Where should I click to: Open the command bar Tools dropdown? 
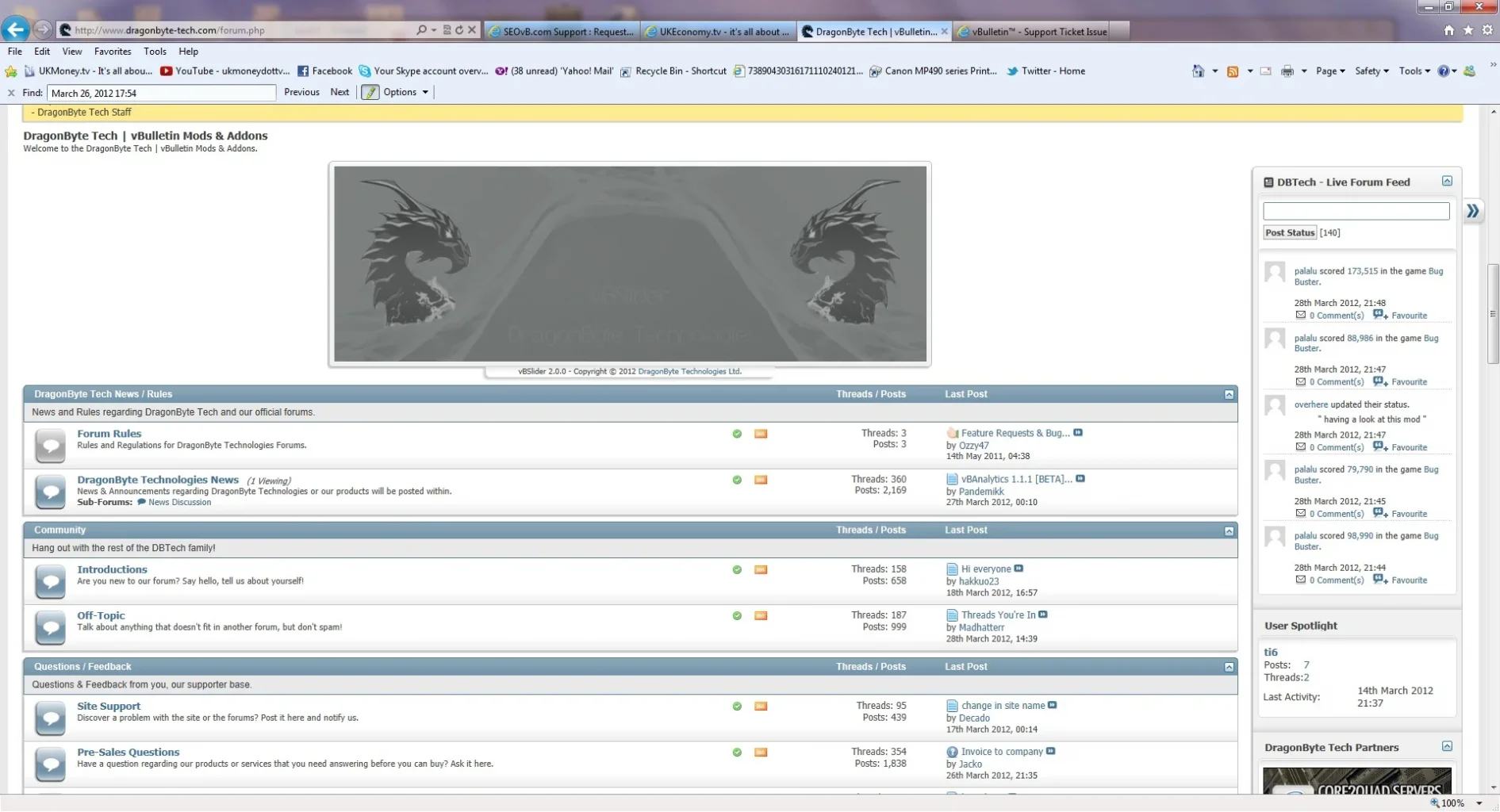1414,71
